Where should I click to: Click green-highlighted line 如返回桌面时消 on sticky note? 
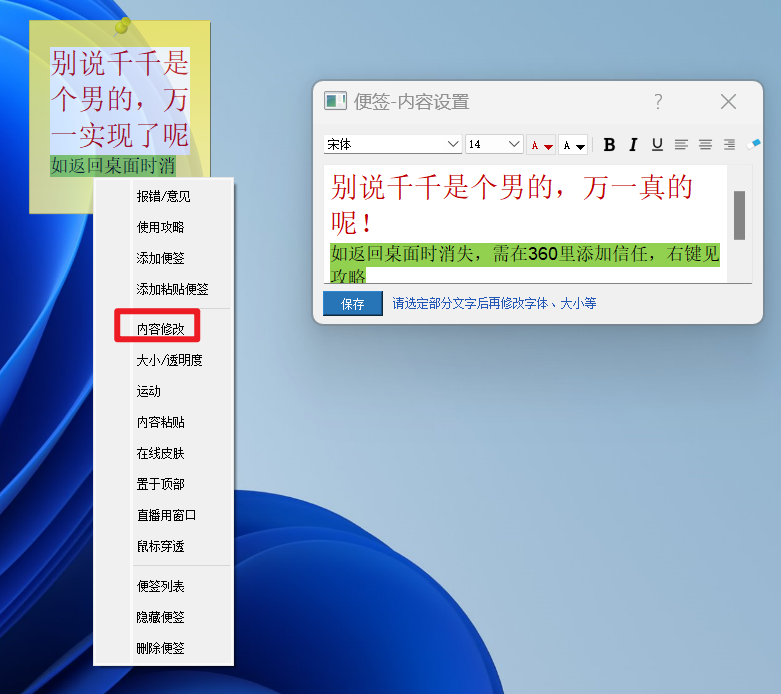coord(113,166)
